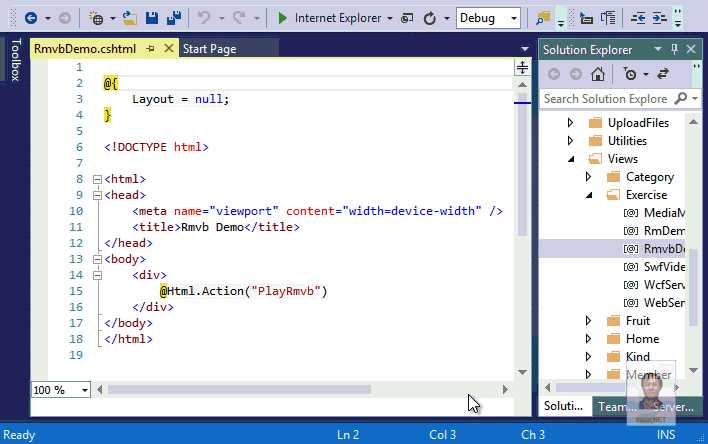Click the Refresh circular arrow icon
This screenshot has width=708, height=444.
click(x=430, y=18)
